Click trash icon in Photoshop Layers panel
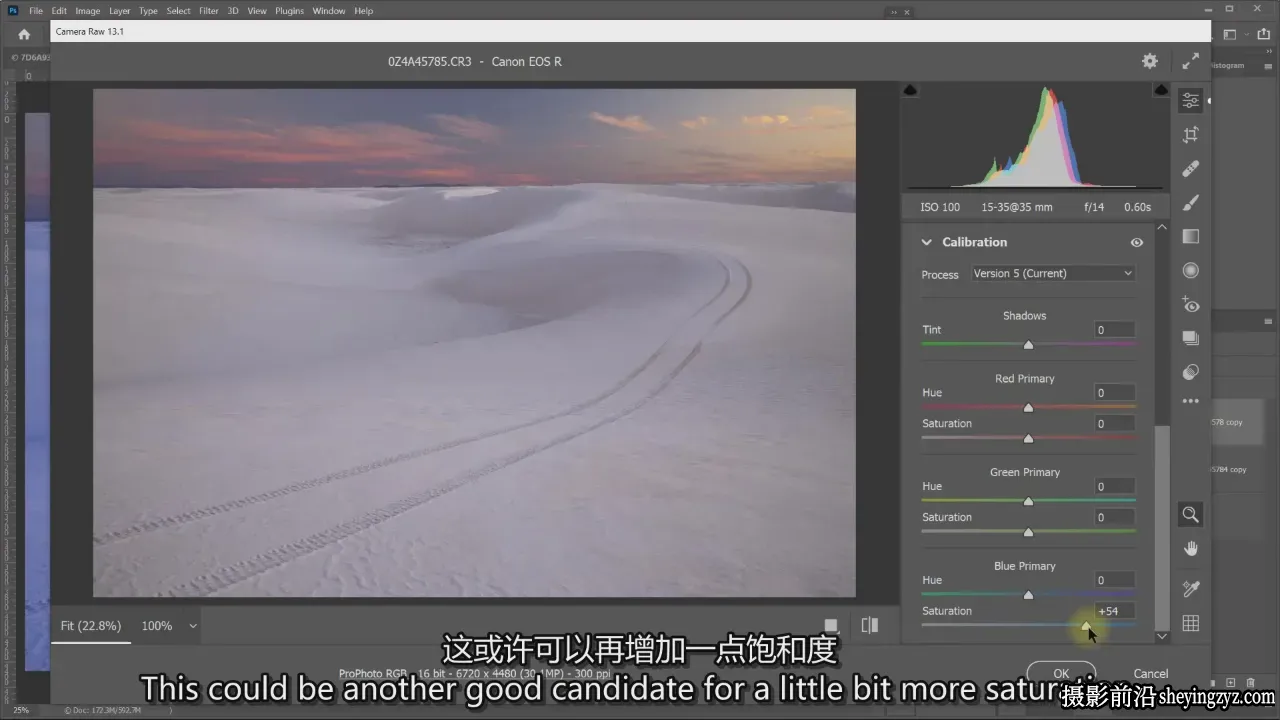 1251,682
